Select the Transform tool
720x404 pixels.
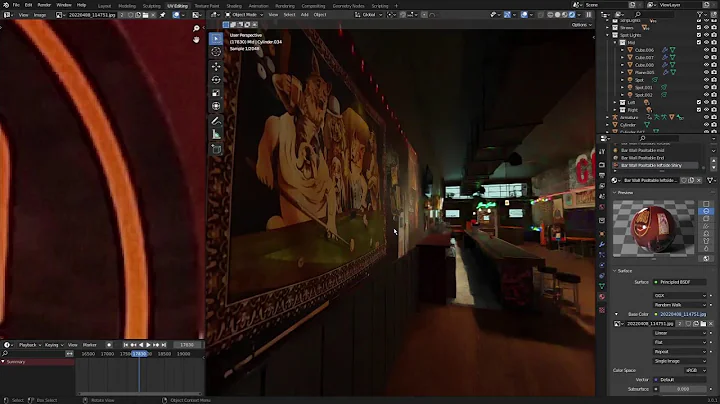point(216,107)
